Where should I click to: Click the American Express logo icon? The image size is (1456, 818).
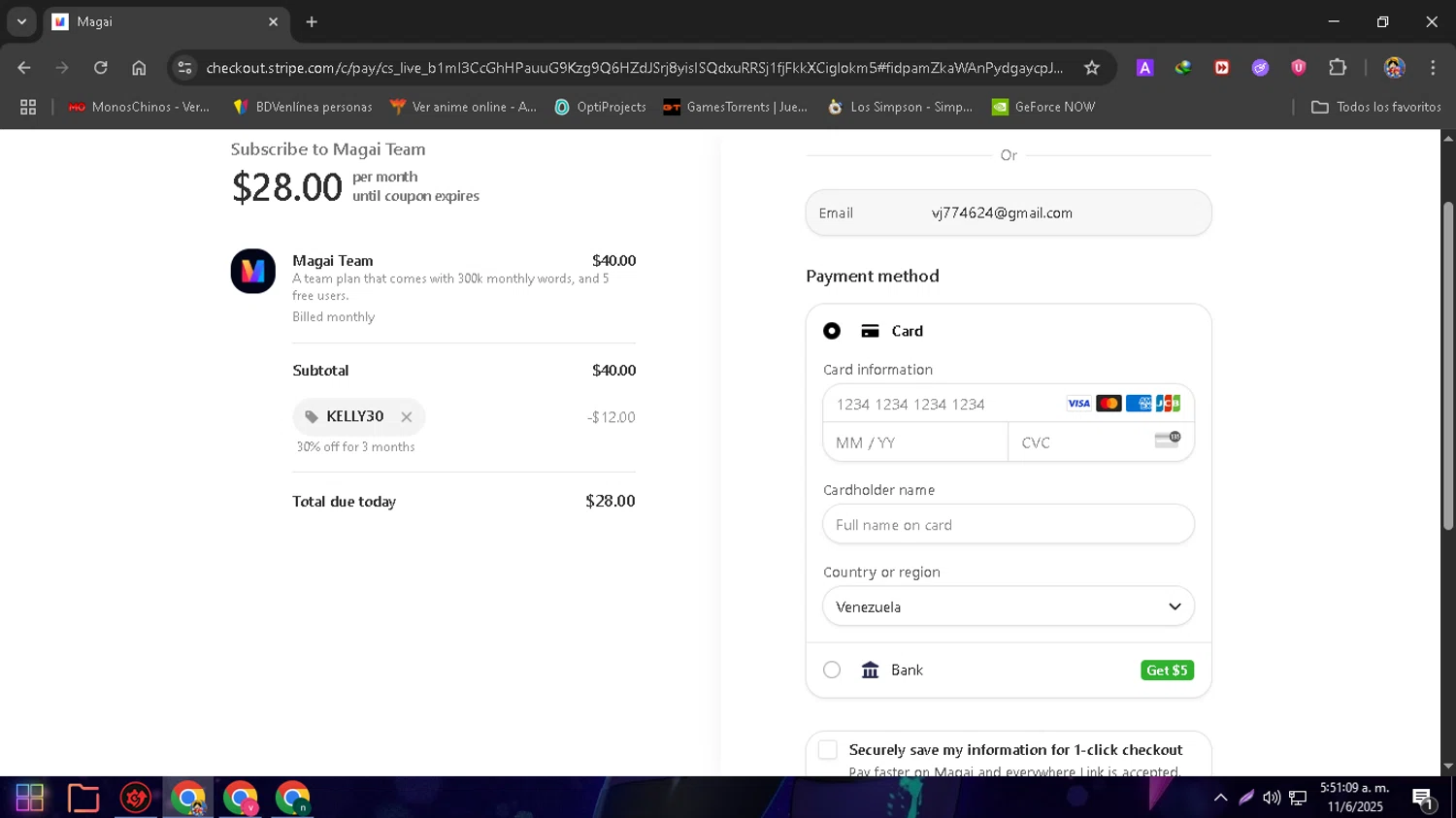1139,404
